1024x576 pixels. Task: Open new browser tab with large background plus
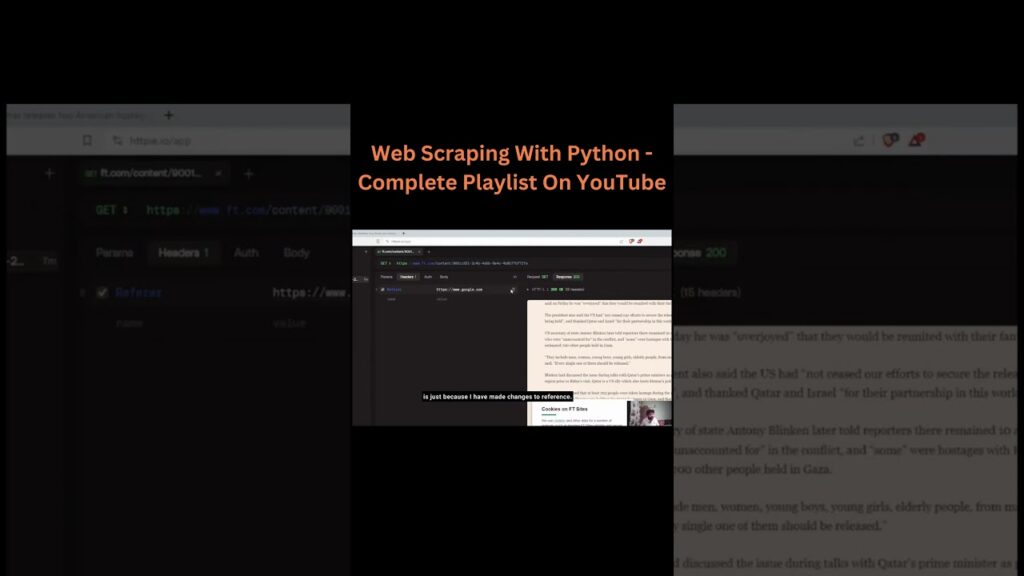169,116
